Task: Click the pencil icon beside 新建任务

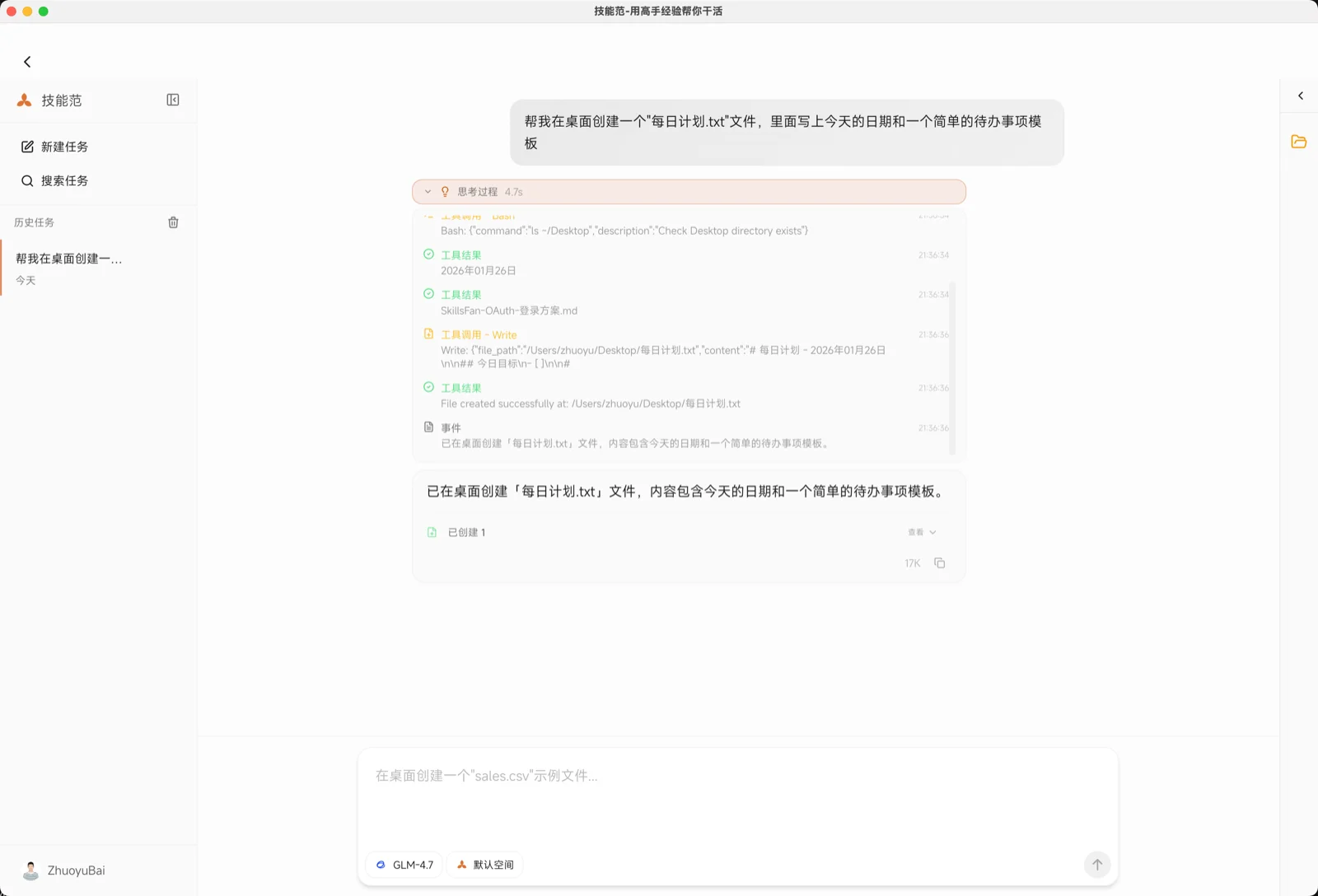Action: 27,147
